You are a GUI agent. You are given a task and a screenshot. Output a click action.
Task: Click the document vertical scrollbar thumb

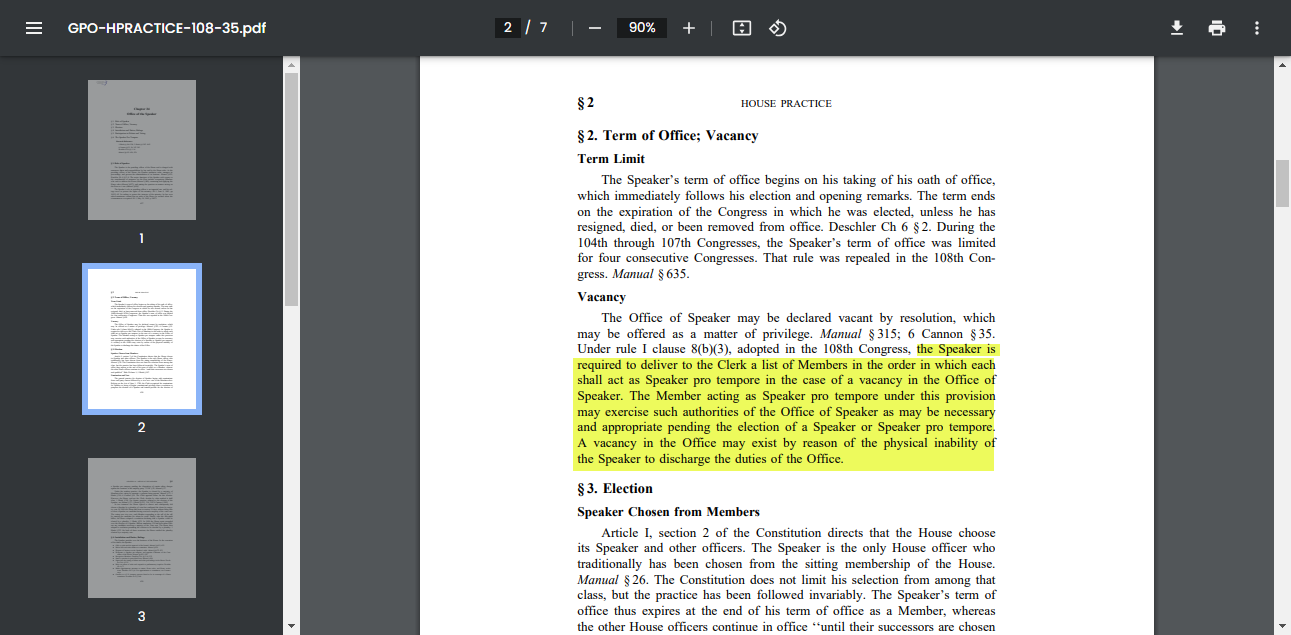click(1282, 183)
